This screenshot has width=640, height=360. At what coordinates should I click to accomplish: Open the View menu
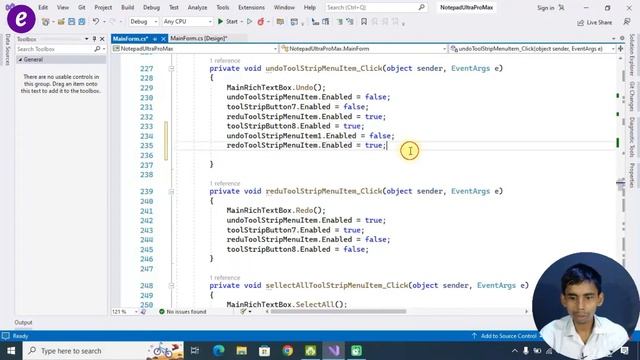(x=62, y=7)
